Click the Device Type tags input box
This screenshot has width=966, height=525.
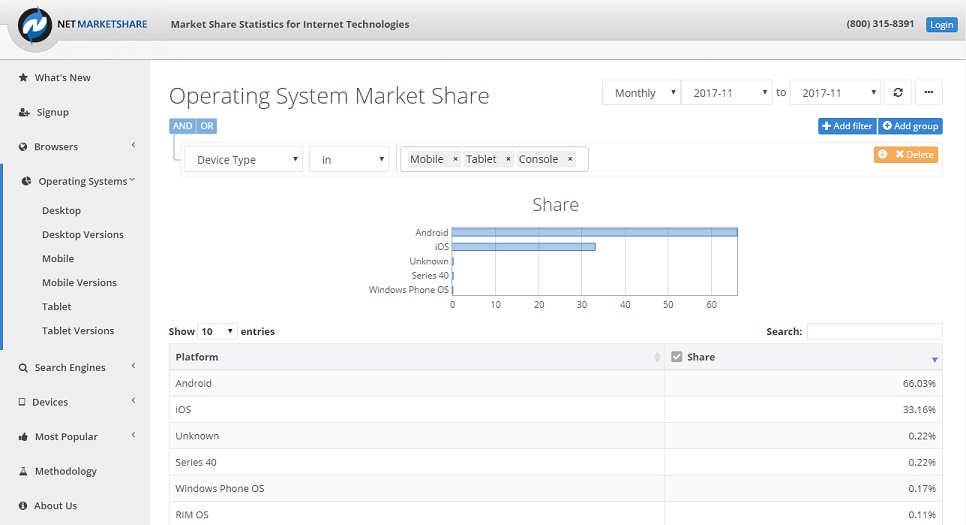pyautogui.click(x=494, y=159)
